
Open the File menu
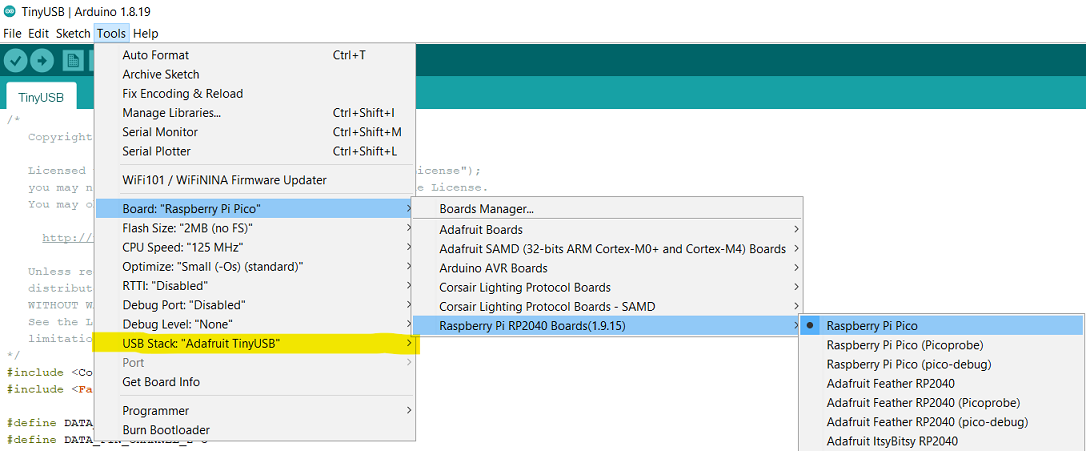click(13, 33)
